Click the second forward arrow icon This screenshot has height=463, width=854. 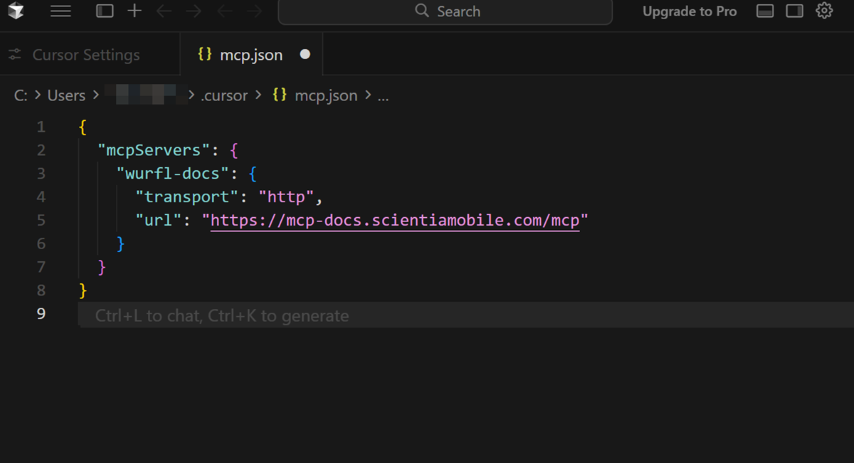pyautogui.click(x=254, y=11)
